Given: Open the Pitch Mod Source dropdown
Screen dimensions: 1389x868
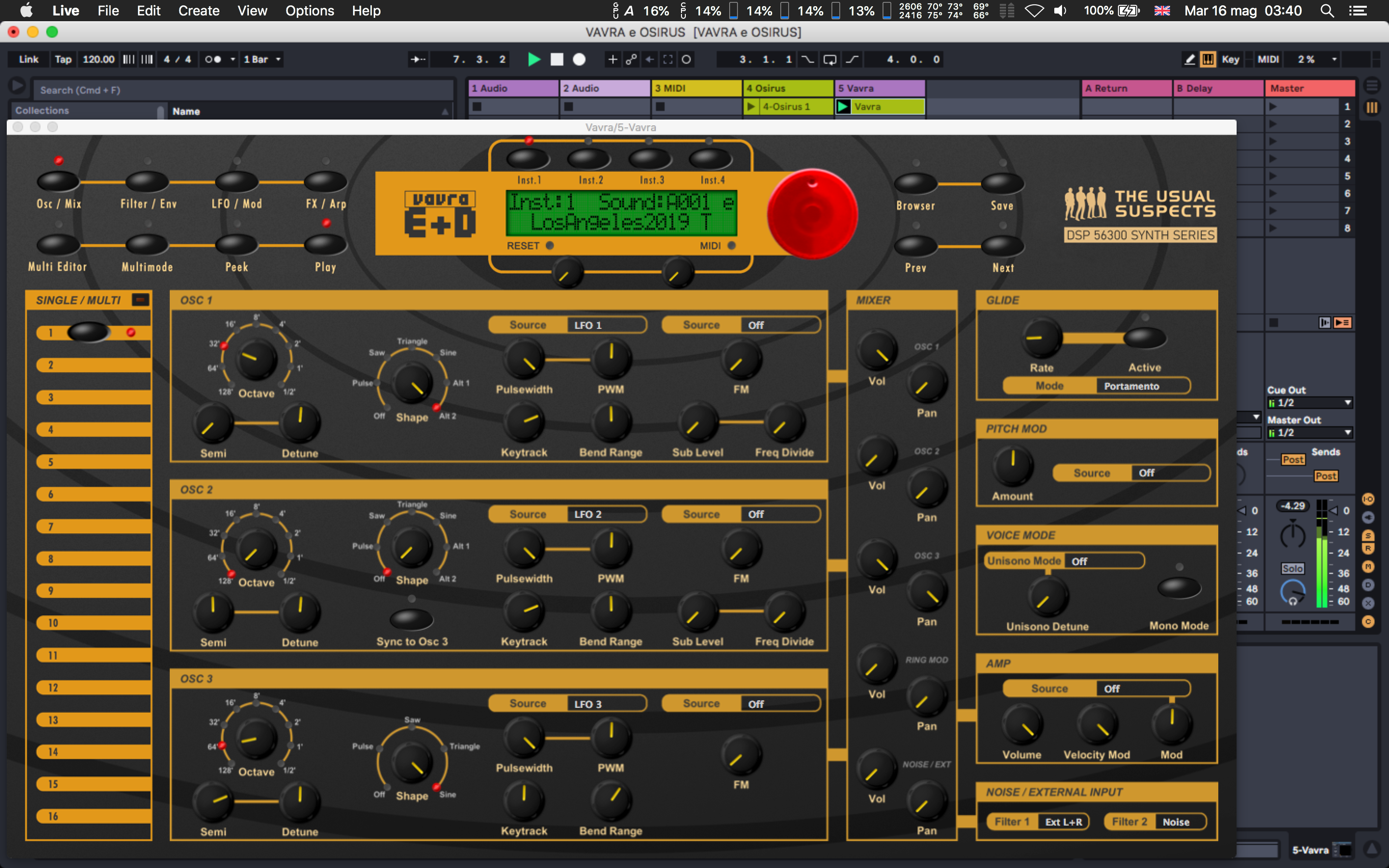Looking at the screenshot, I should 1171,473.
